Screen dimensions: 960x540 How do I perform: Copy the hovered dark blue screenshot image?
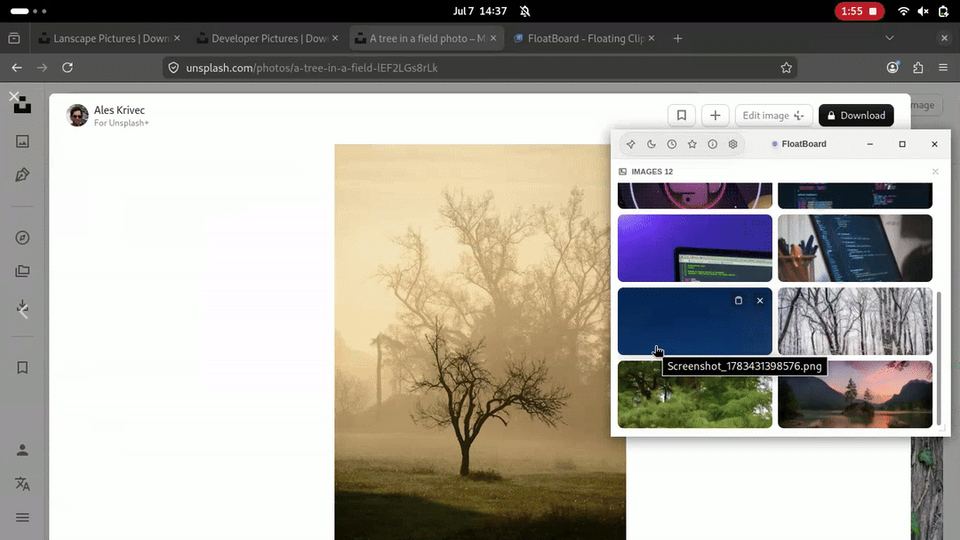point(738,301)
